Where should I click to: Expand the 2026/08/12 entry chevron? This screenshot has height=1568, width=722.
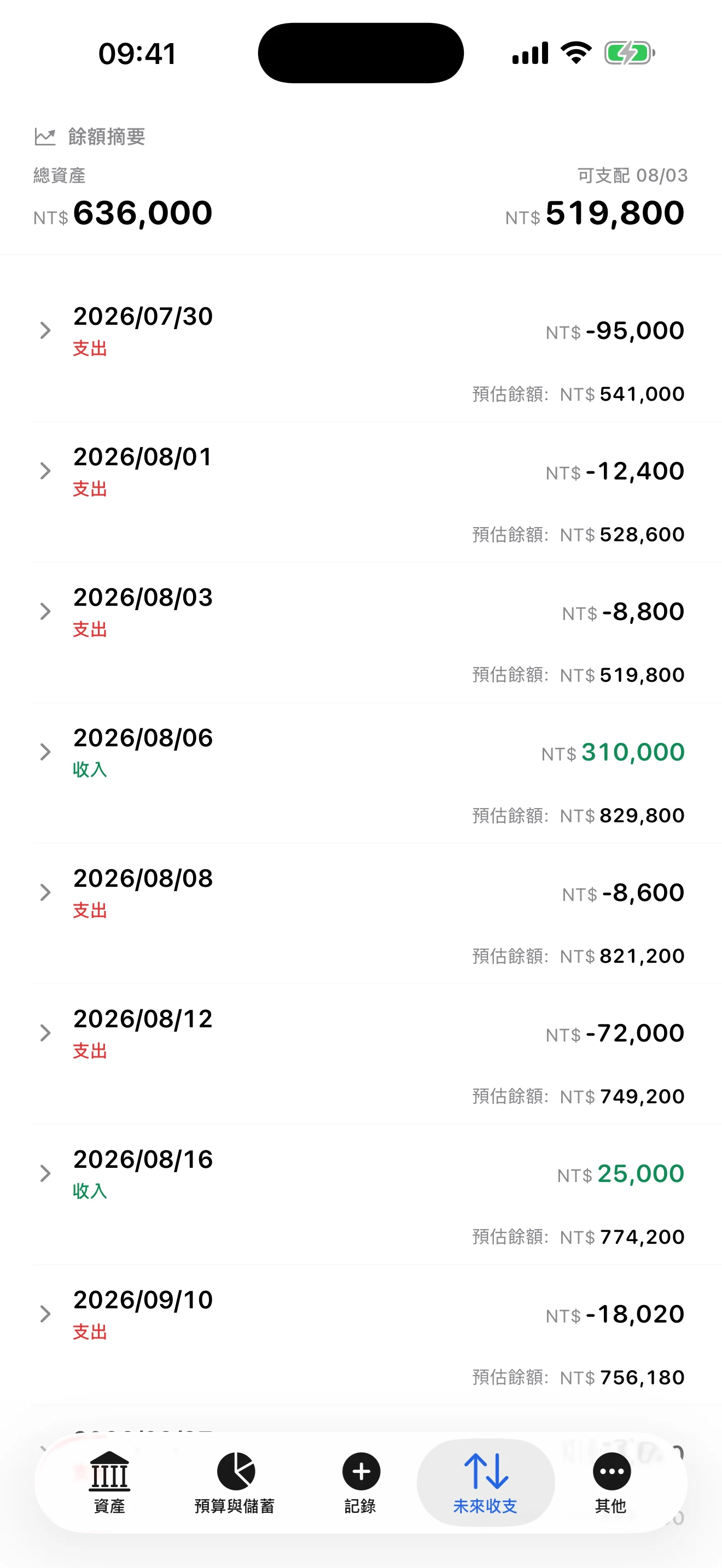[45, 1033]
